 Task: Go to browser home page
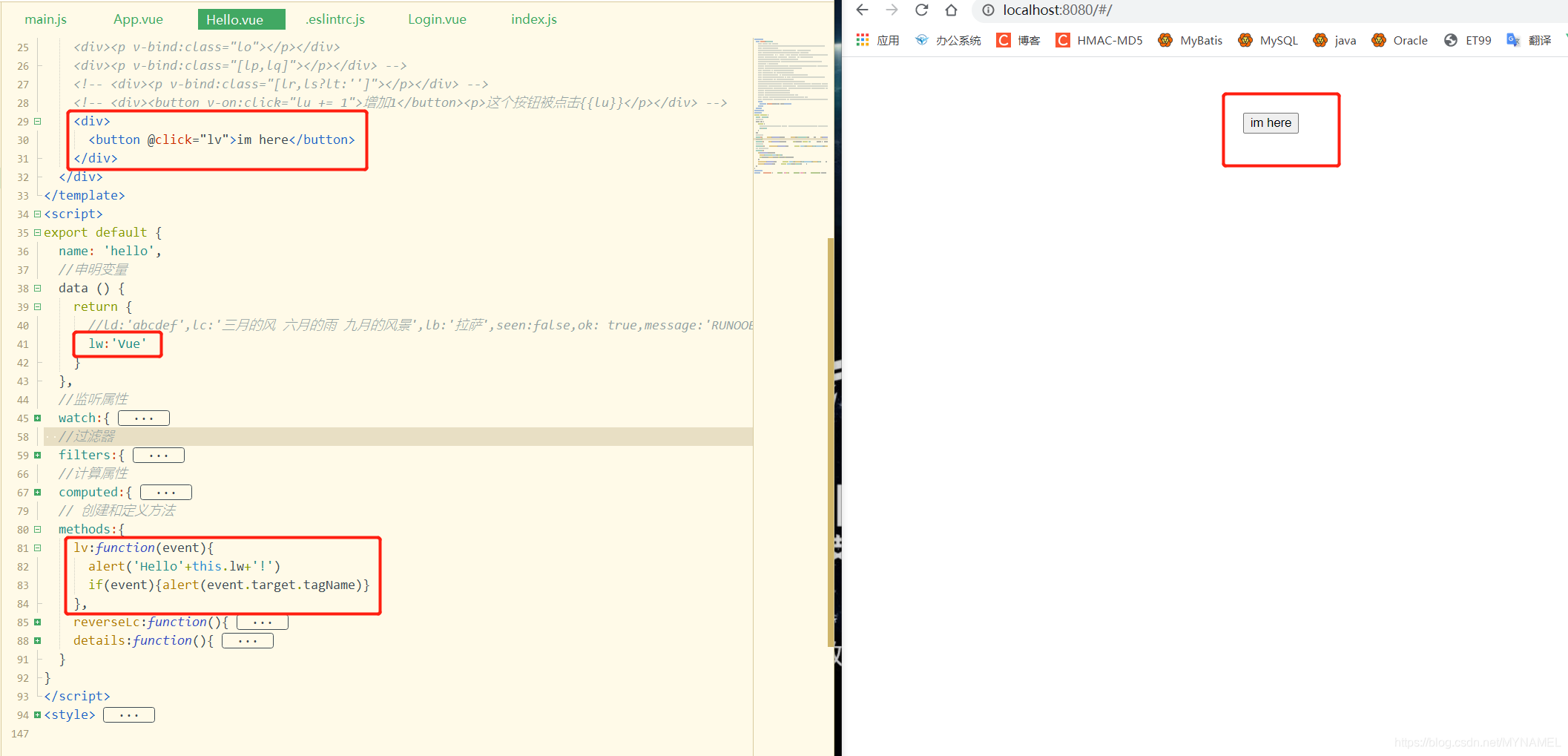(x=951, y=10)
